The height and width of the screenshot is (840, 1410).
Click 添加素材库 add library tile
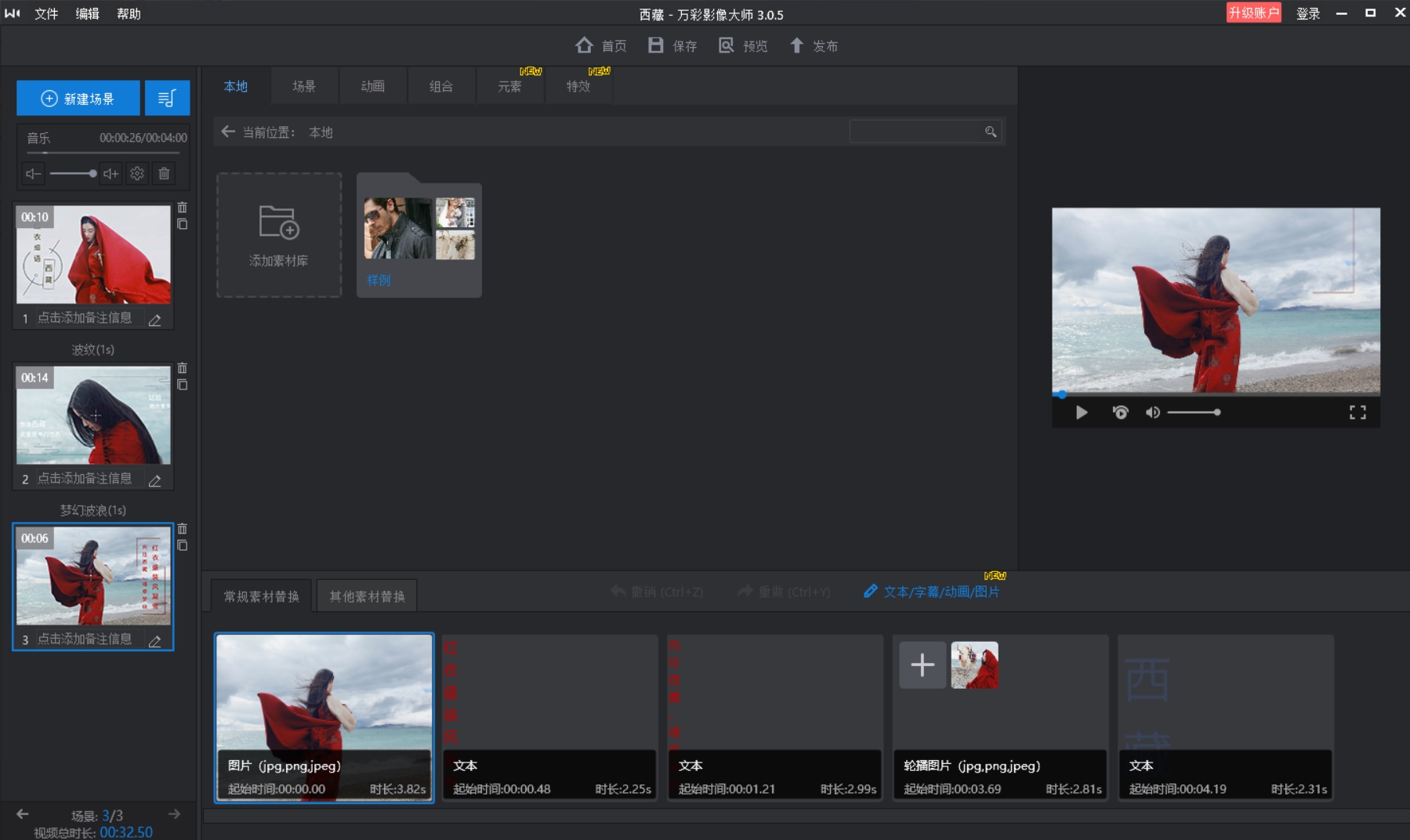(279, 235)
